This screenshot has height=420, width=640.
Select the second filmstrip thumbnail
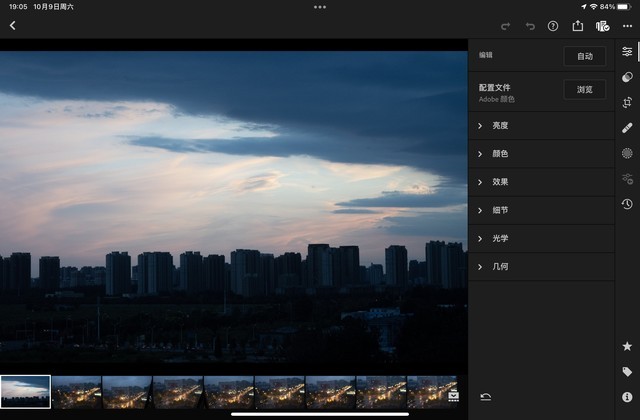pyautogui.click(x=76, y=392)
